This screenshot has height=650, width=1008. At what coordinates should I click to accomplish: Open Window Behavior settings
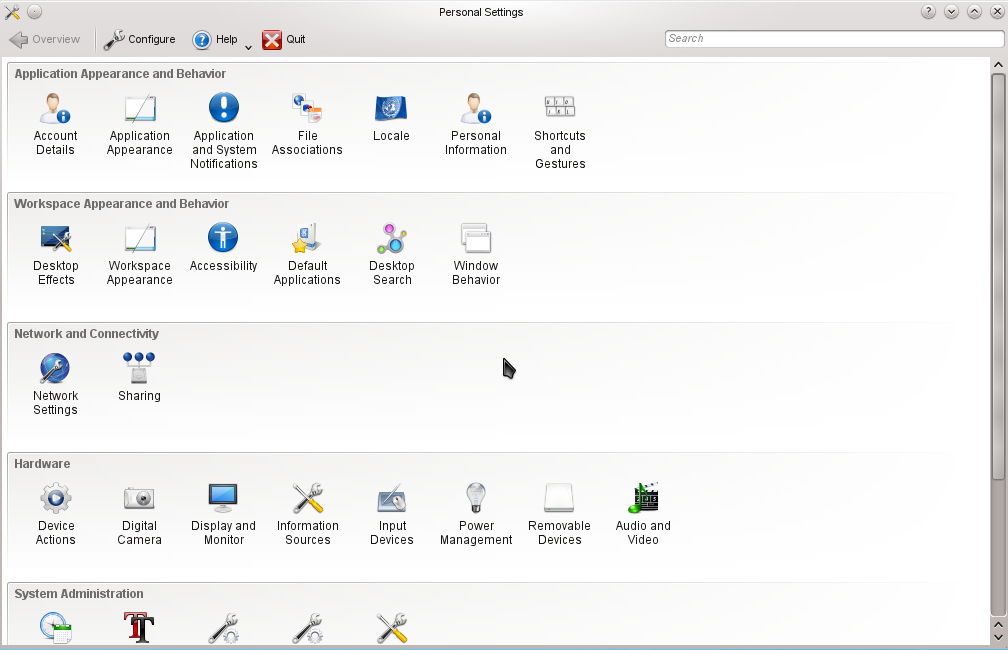(476, 254)
